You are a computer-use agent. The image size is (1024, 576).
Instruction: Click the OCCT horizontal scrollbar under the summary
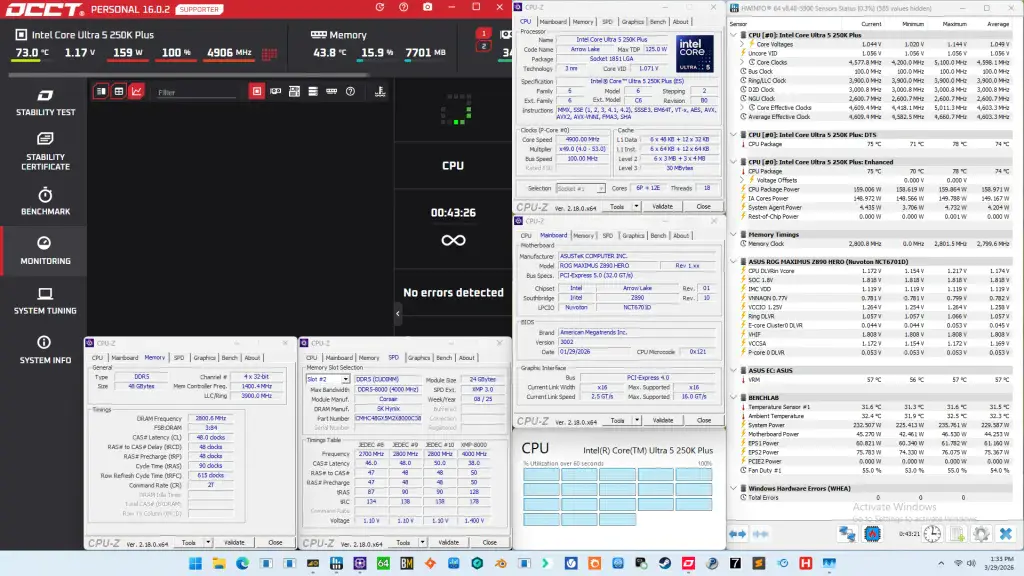(x=189, y=75)
